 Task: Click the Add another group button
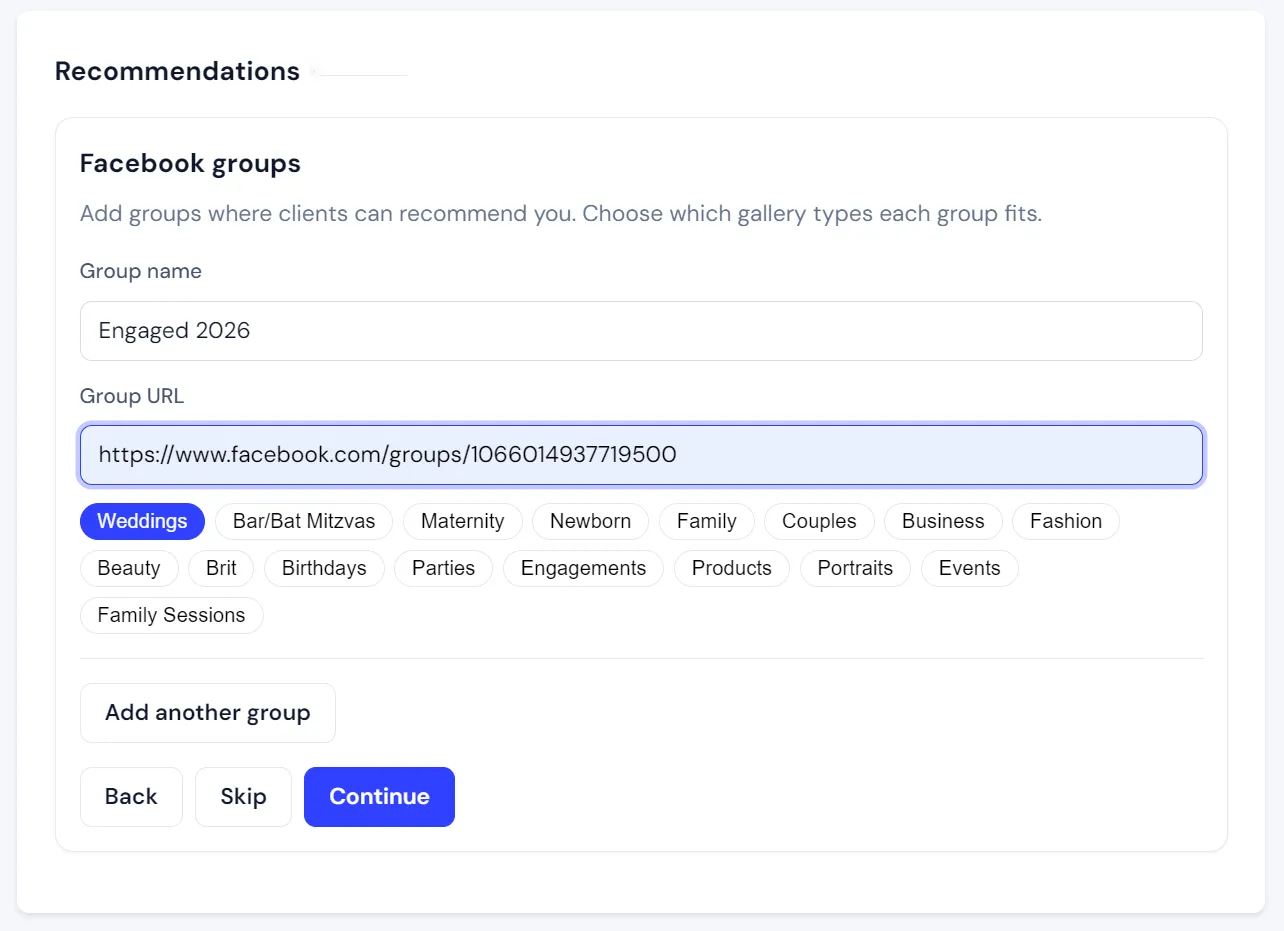click(x=208, y=713)
